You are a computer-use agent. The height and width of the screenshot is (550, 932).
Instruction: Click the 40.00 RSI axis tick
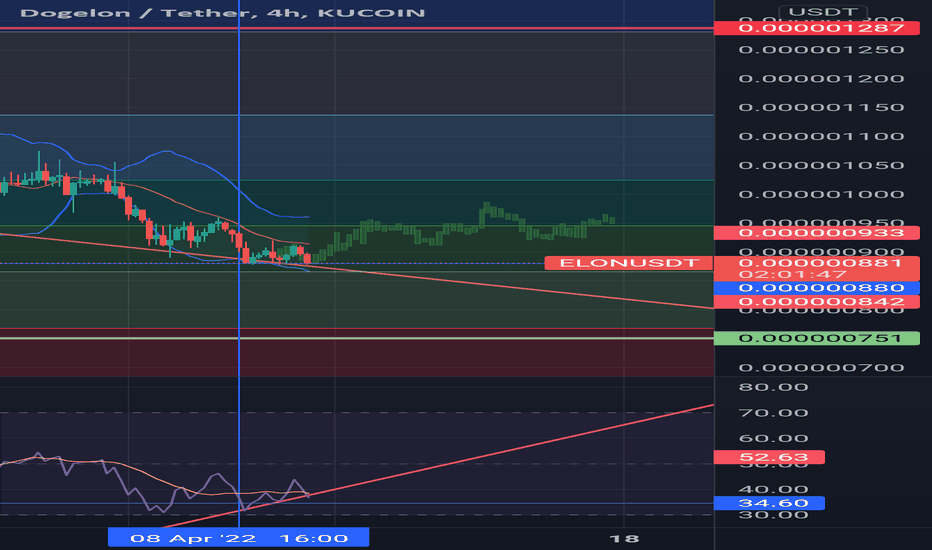[773, 490]
